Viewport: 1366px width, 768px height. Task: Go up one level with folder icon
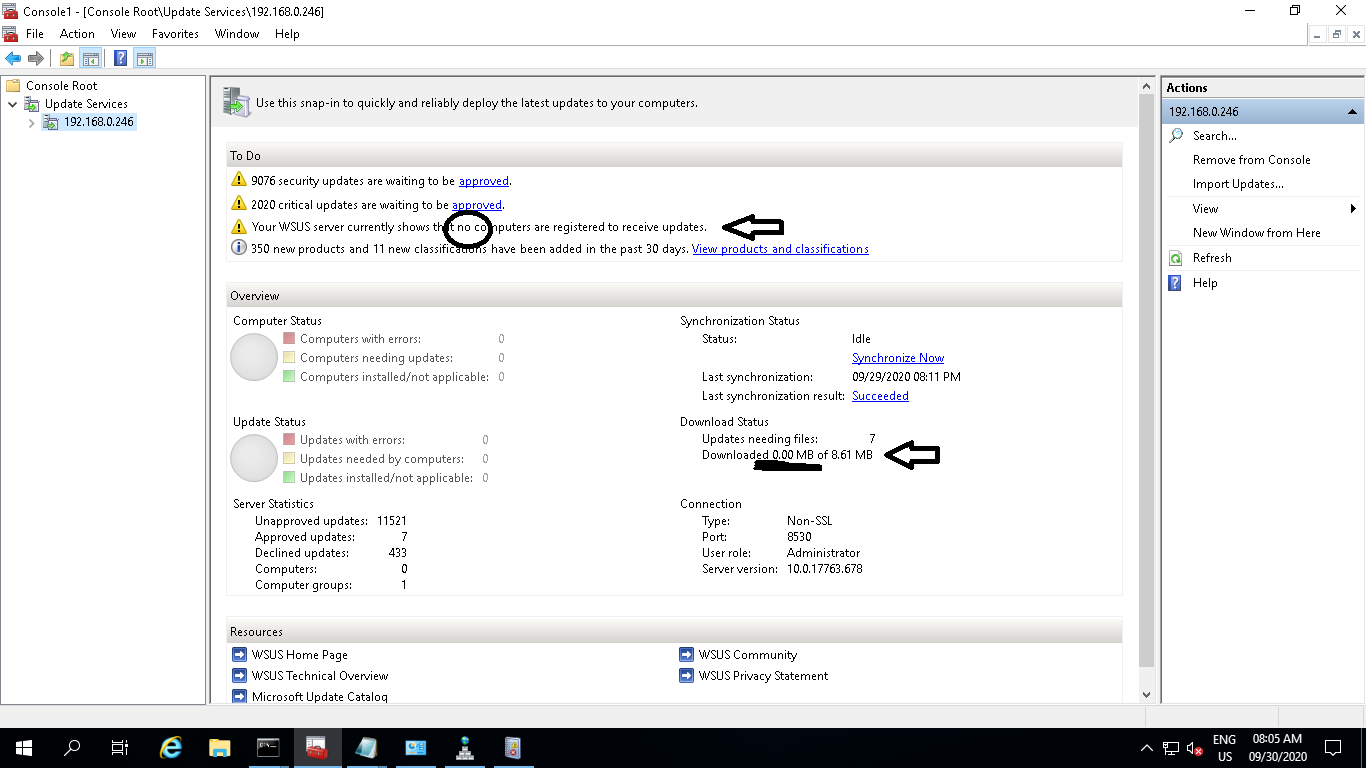tap(66, 59)
